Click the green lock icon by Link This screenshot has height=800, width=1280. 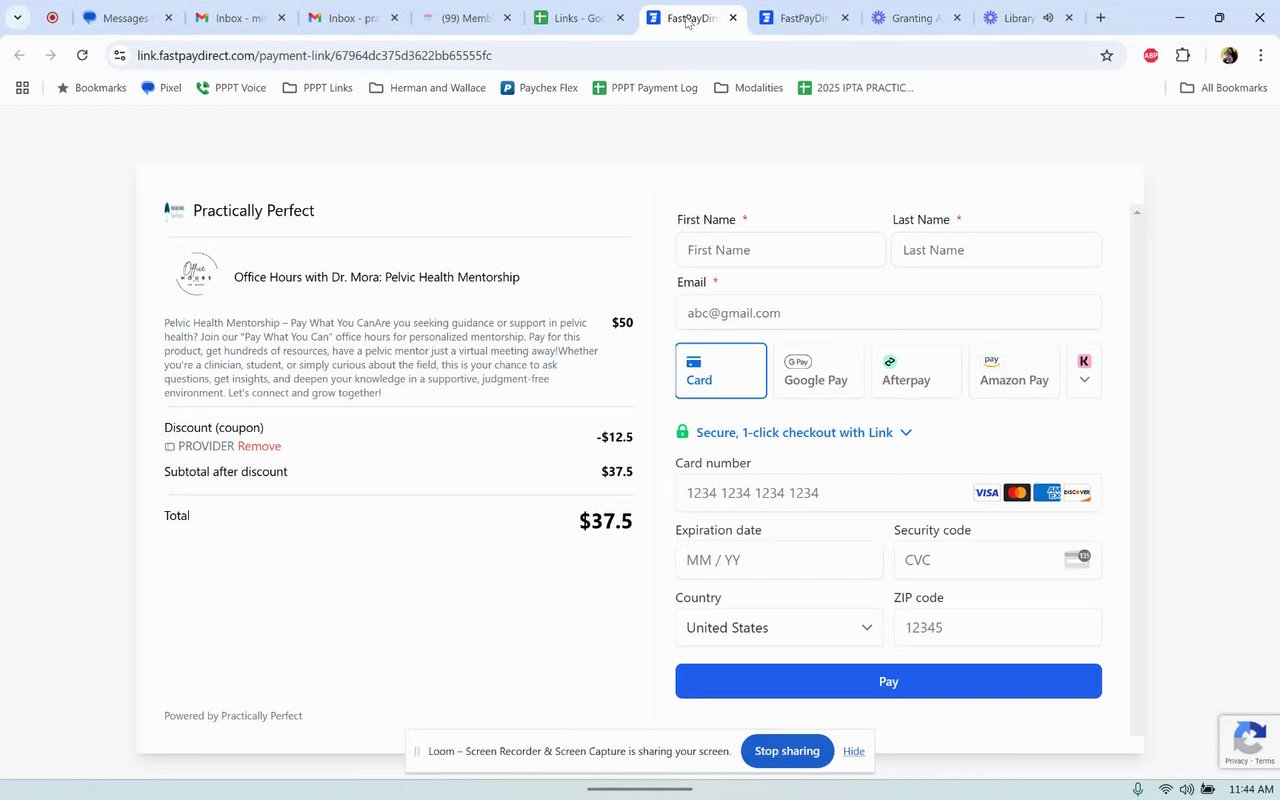point(682,431)
